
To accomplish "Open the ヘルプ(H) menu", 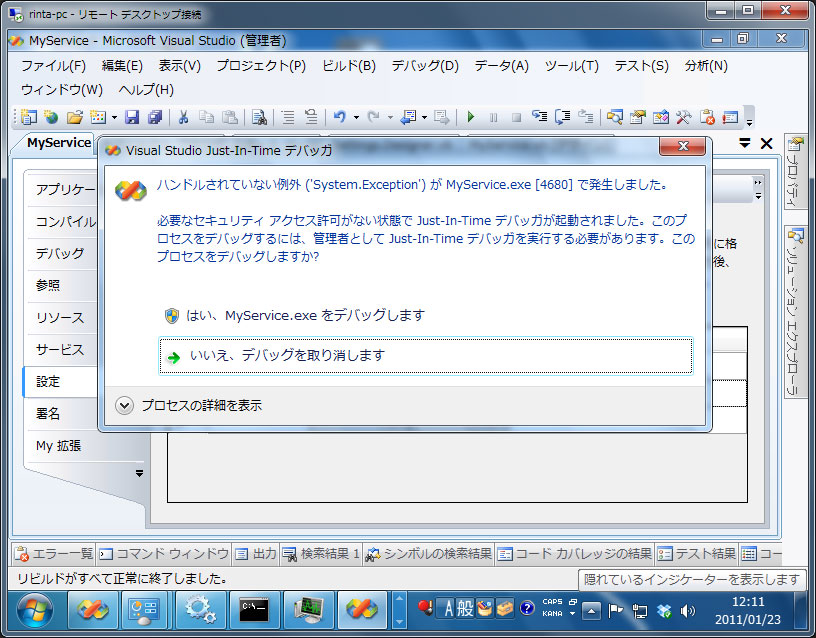I will coord(146,90).
